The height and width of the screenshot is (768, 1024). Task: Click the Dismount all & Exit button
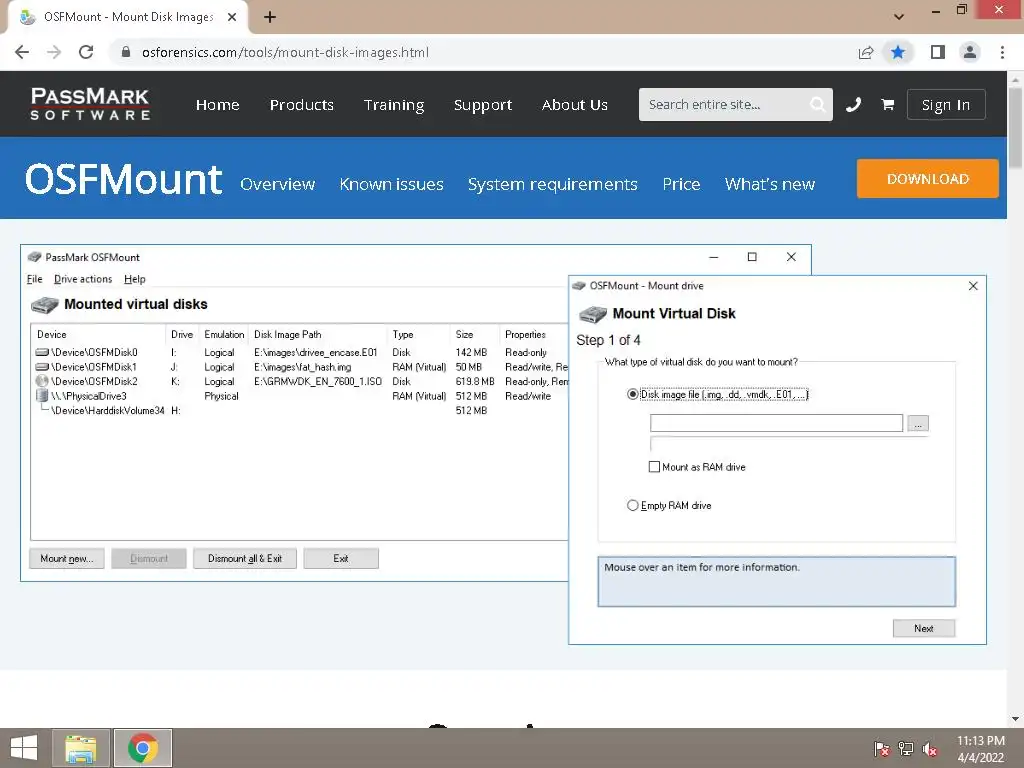click(x=245, y=558)
